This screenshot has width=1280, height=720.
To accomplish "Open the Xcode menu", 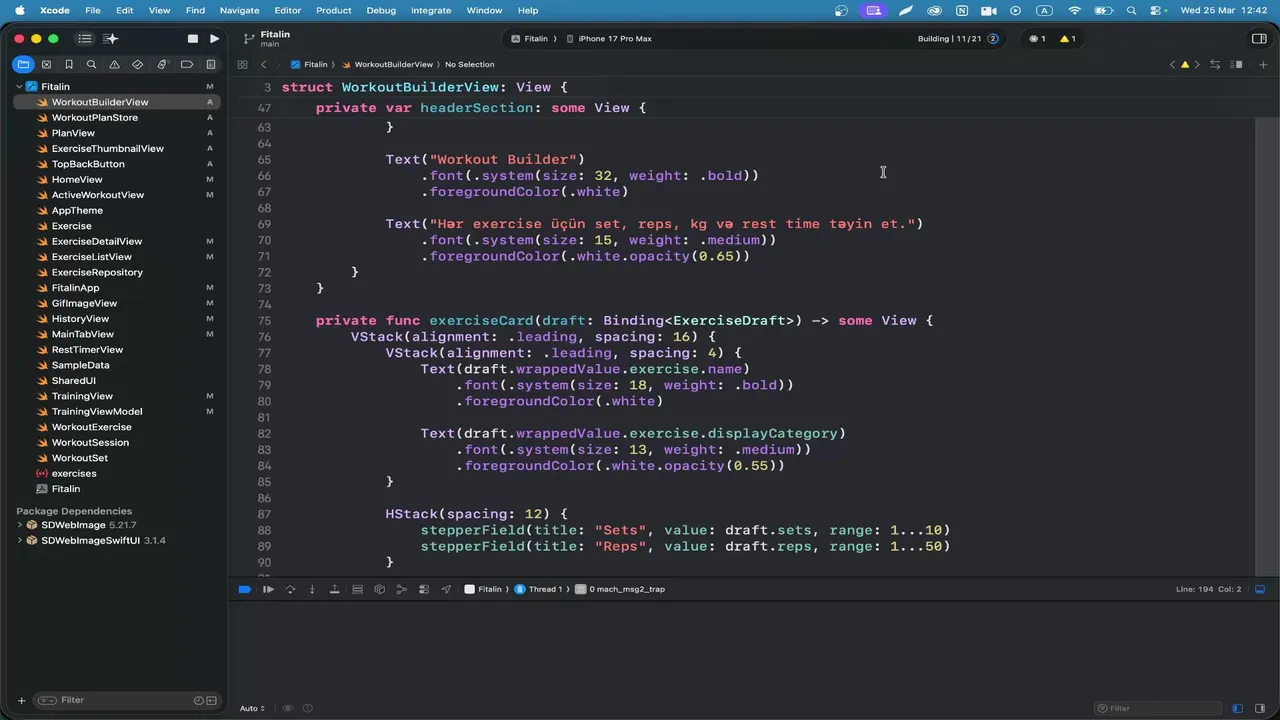I will click(x=54, y=10).
